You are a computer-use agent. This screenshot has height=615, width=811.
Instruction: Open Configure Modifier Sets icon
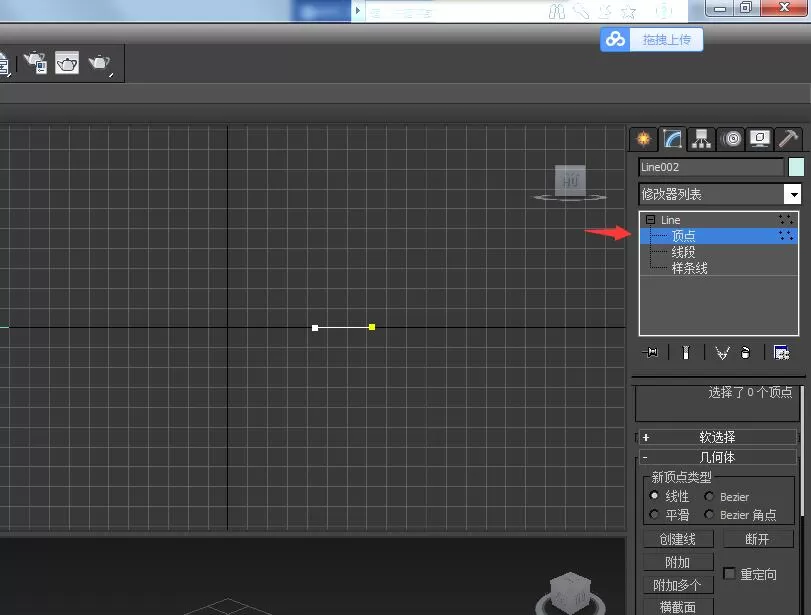[781, 353]
